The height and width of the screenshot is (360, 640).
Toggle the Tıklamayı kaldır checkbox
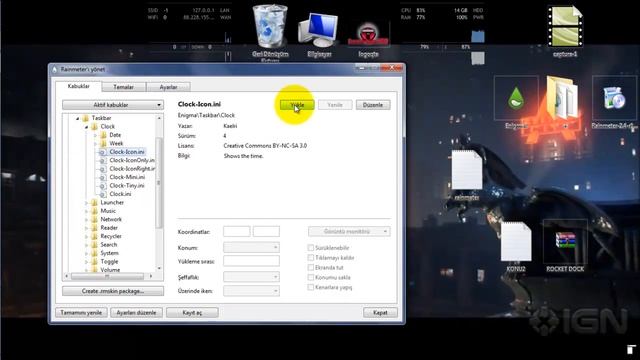(311, 258)
